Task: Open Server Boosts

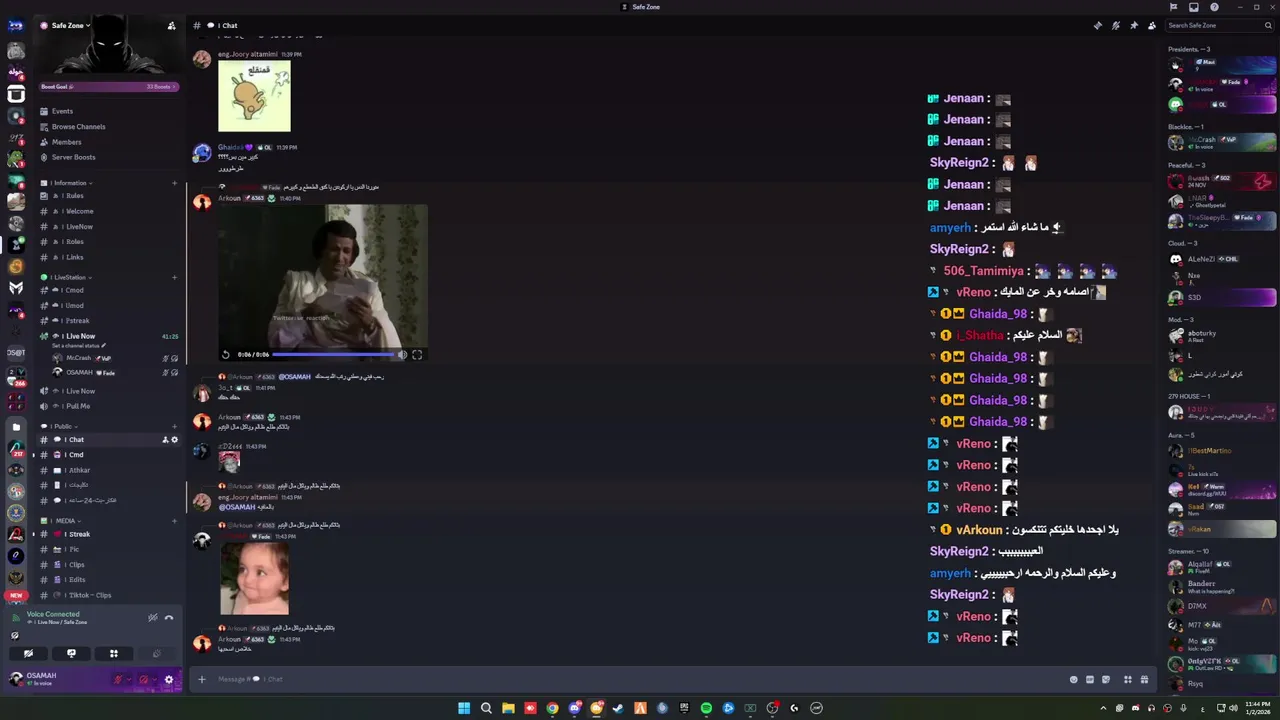Action: (108, 157)
